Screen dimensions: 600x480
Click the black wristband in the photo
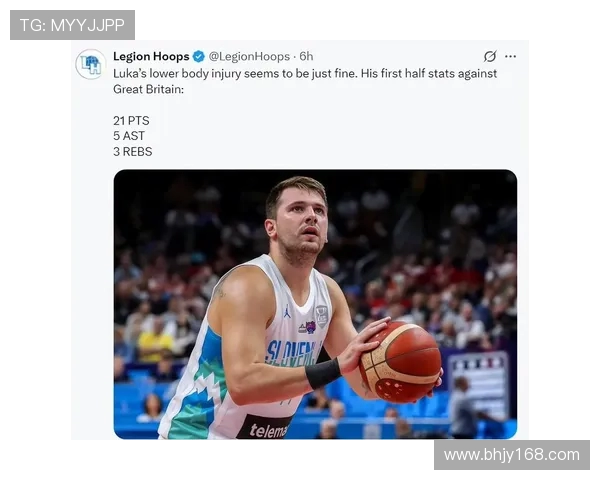[323, 373]
